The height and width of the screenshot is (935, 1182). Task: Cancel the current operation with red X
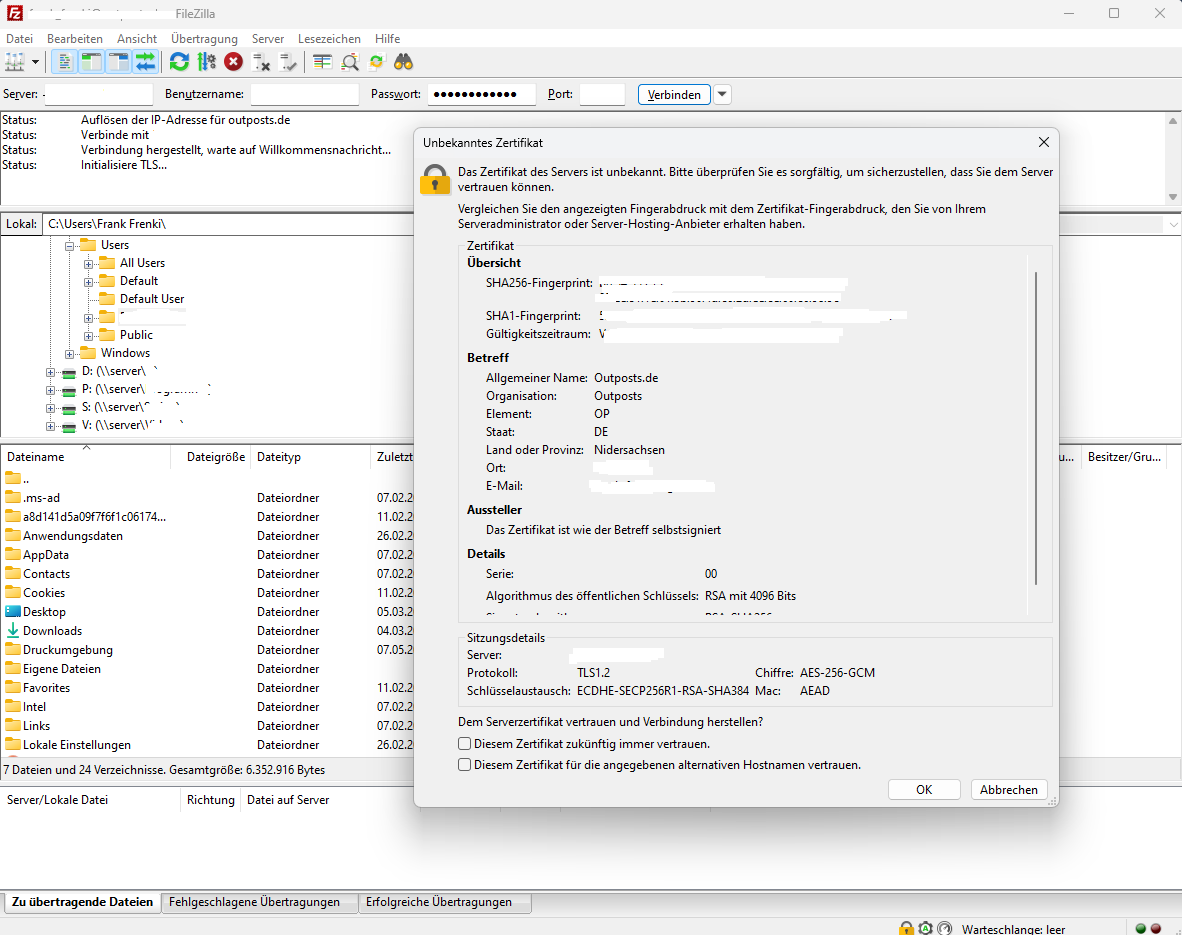234,63
